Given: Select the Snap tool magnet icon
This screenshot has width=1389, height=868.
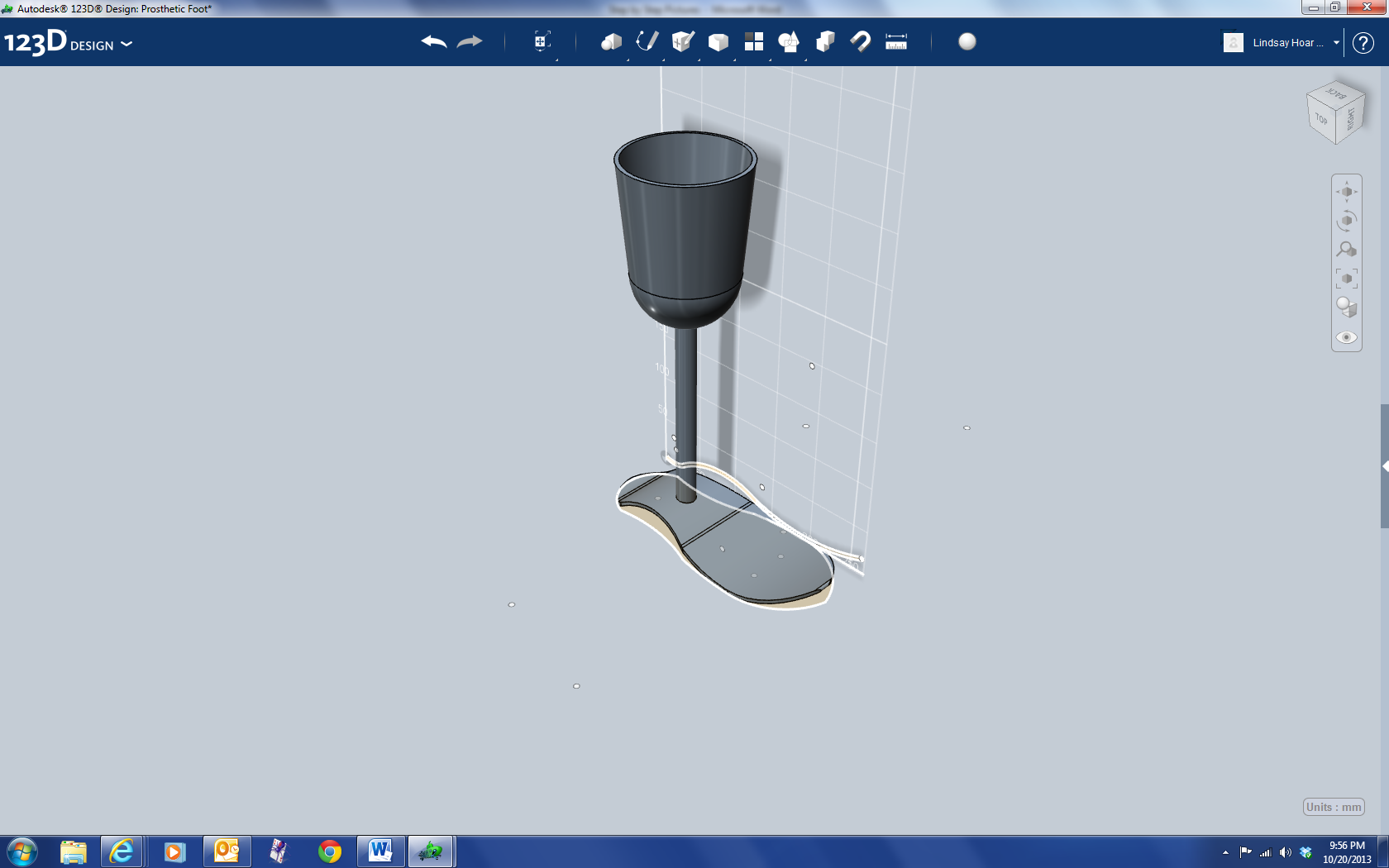Looking at the screenshot, I should click(860, 41).
